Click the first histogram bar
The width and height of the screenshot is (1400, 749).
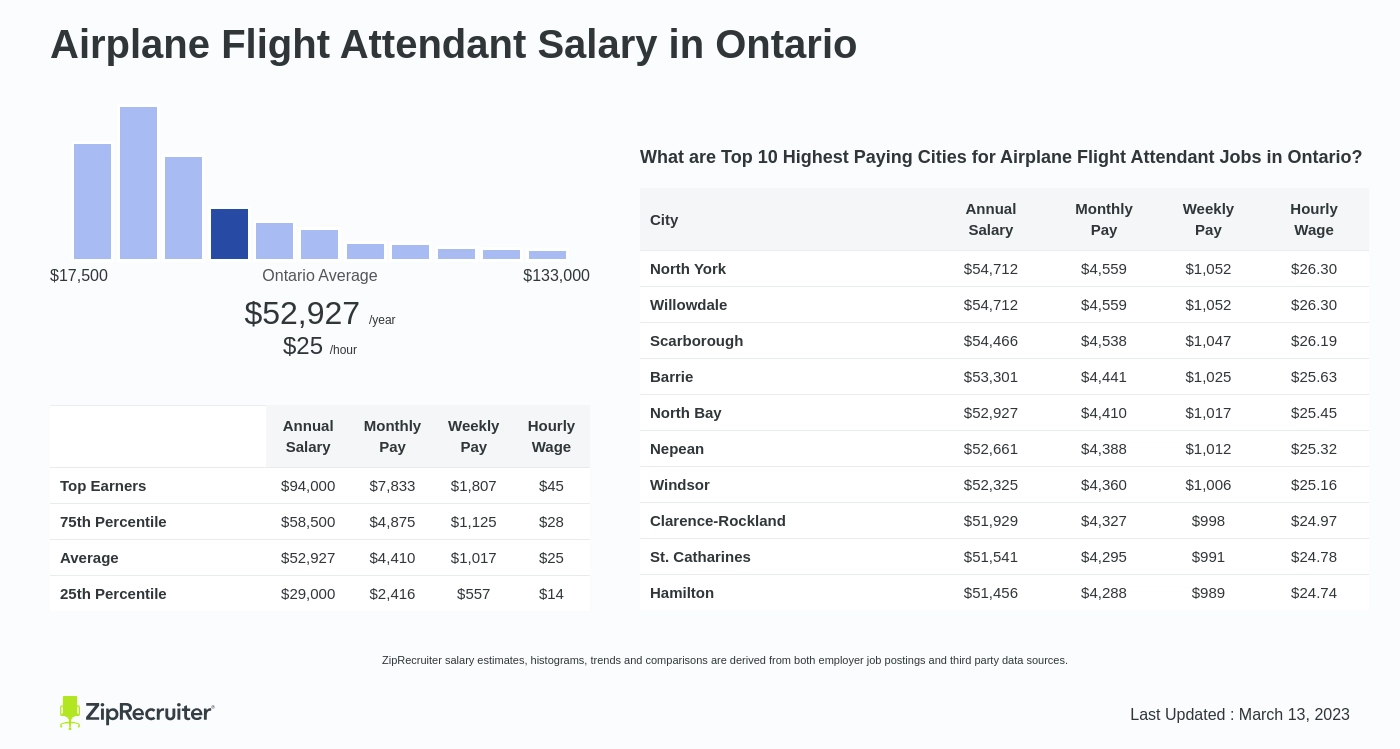click(x=92, y=201)
